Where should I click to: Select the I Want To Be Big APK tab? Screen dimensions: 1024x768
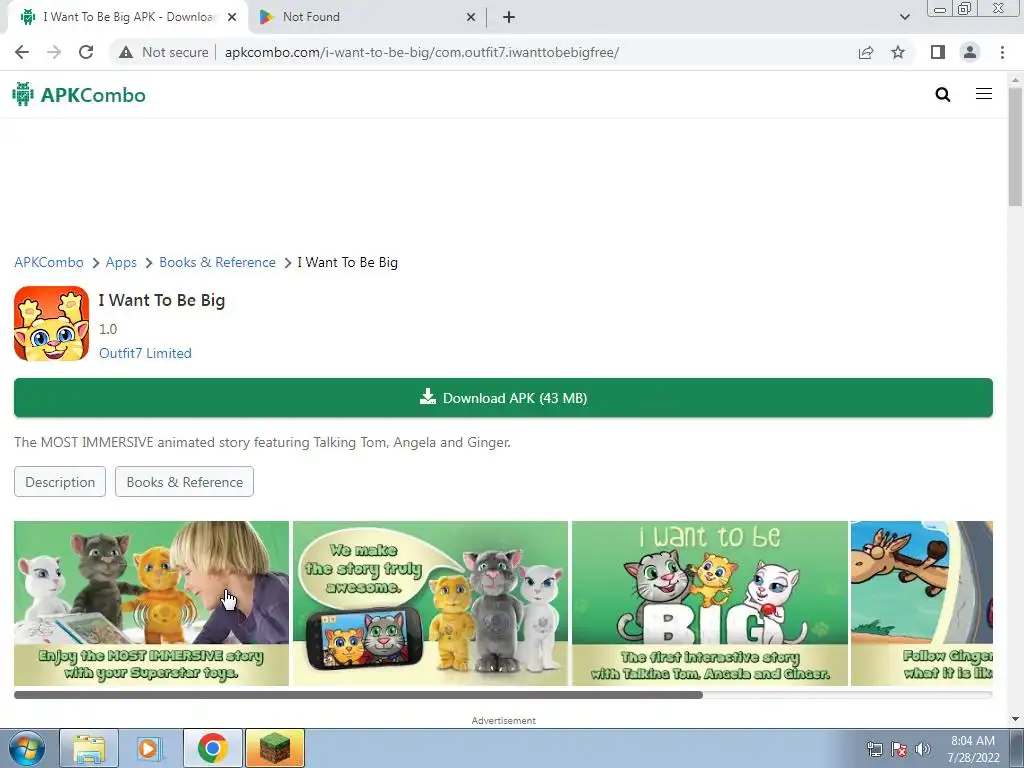129,17
